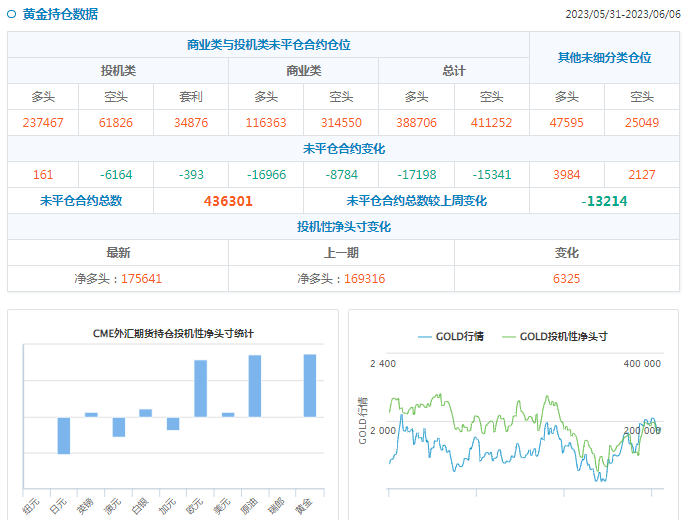Image resolution: width=693 pixels, height=520 pixels.
Task: Click the weekly change value -13214
Action: pyautogui.click(x=604, y=201)
